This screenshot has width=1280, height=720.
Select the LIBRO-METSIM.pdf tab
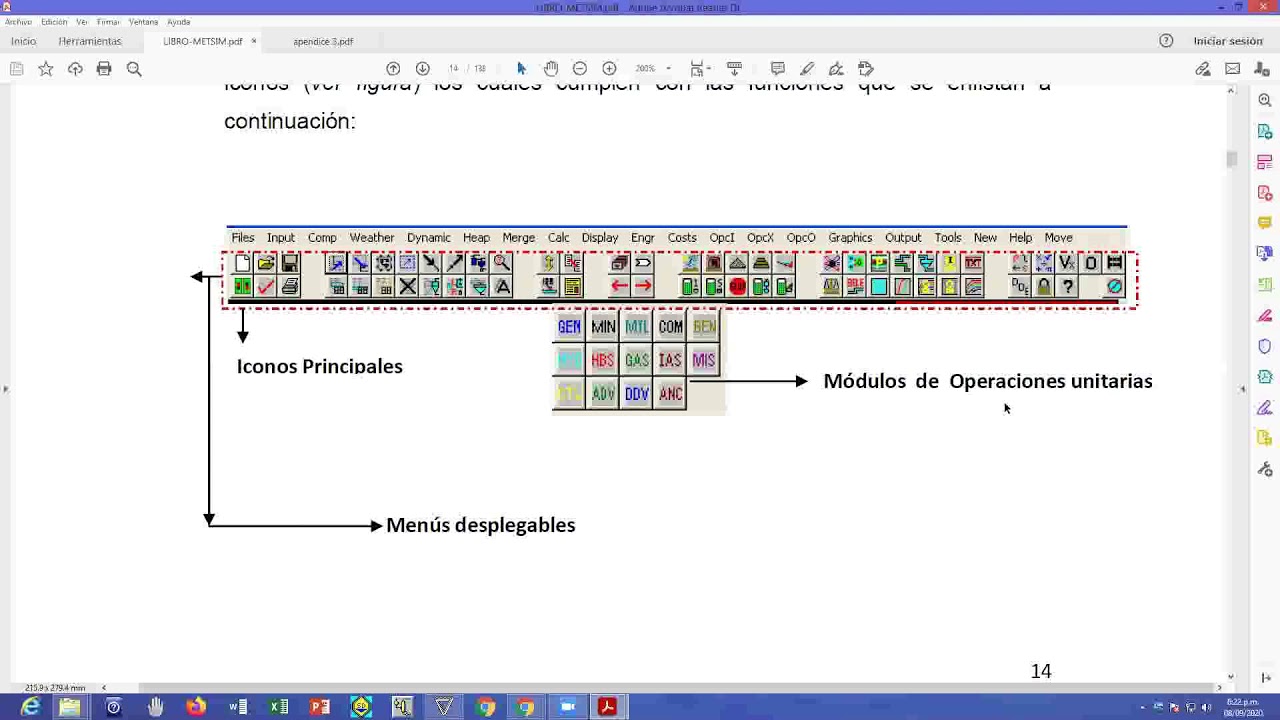pyautogui.click(x=203, y=41)
